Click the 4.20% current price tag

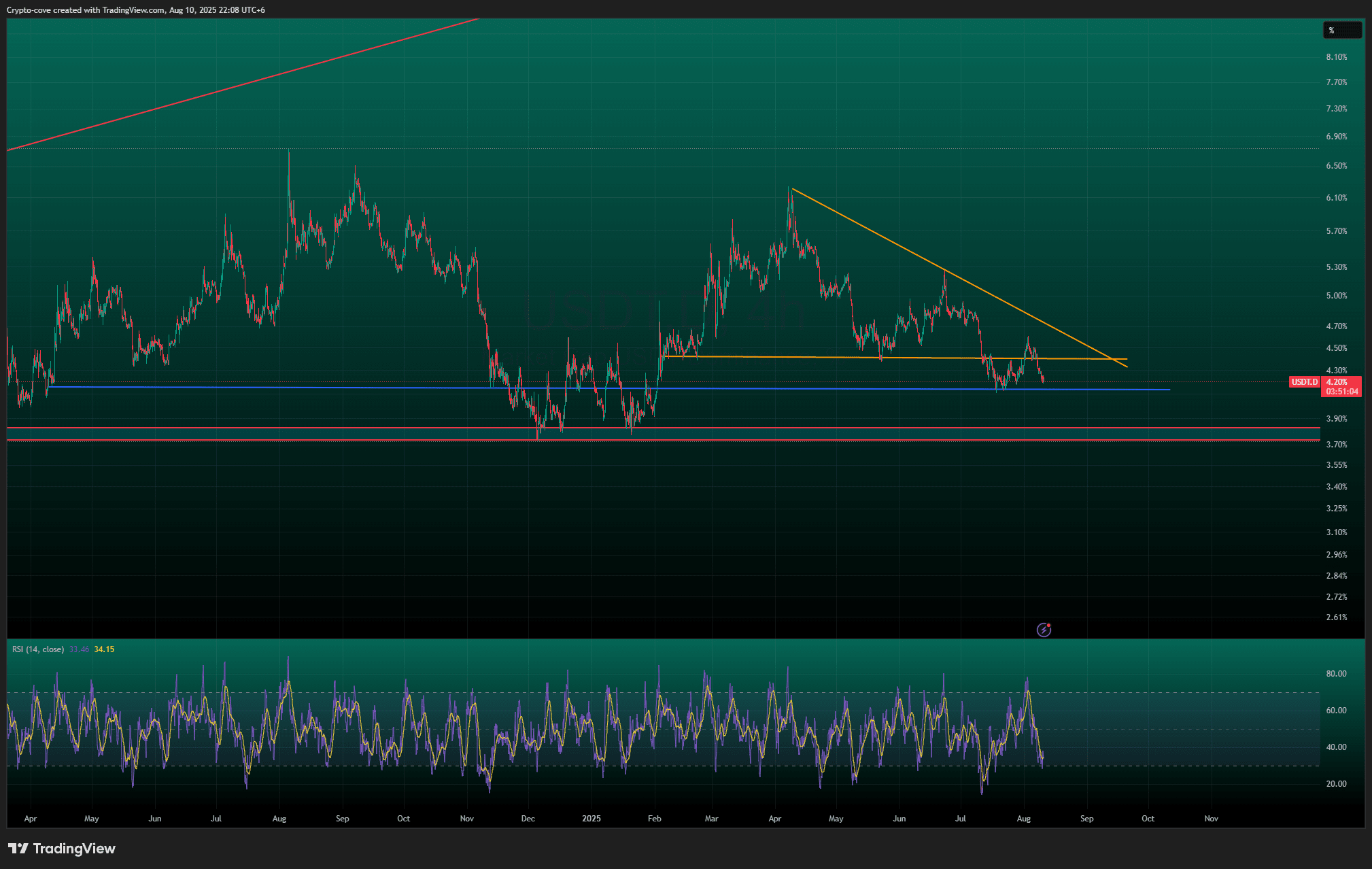point(1337,382)
